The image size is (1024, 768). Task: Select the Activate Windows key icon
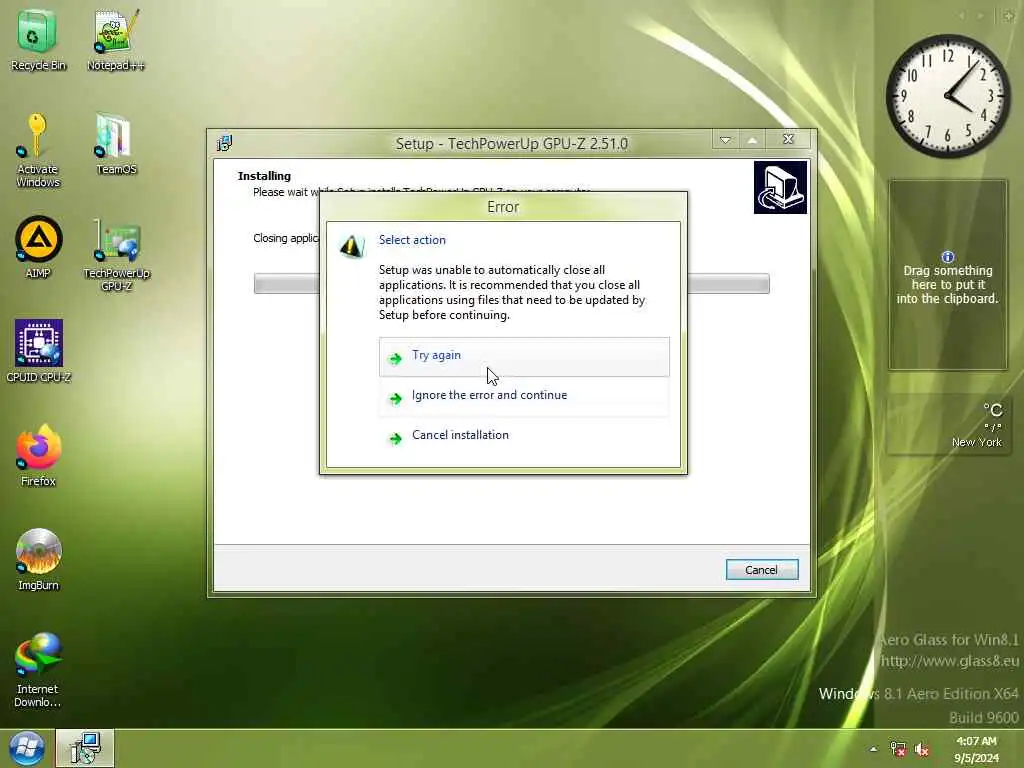click(x=37, y=150)
